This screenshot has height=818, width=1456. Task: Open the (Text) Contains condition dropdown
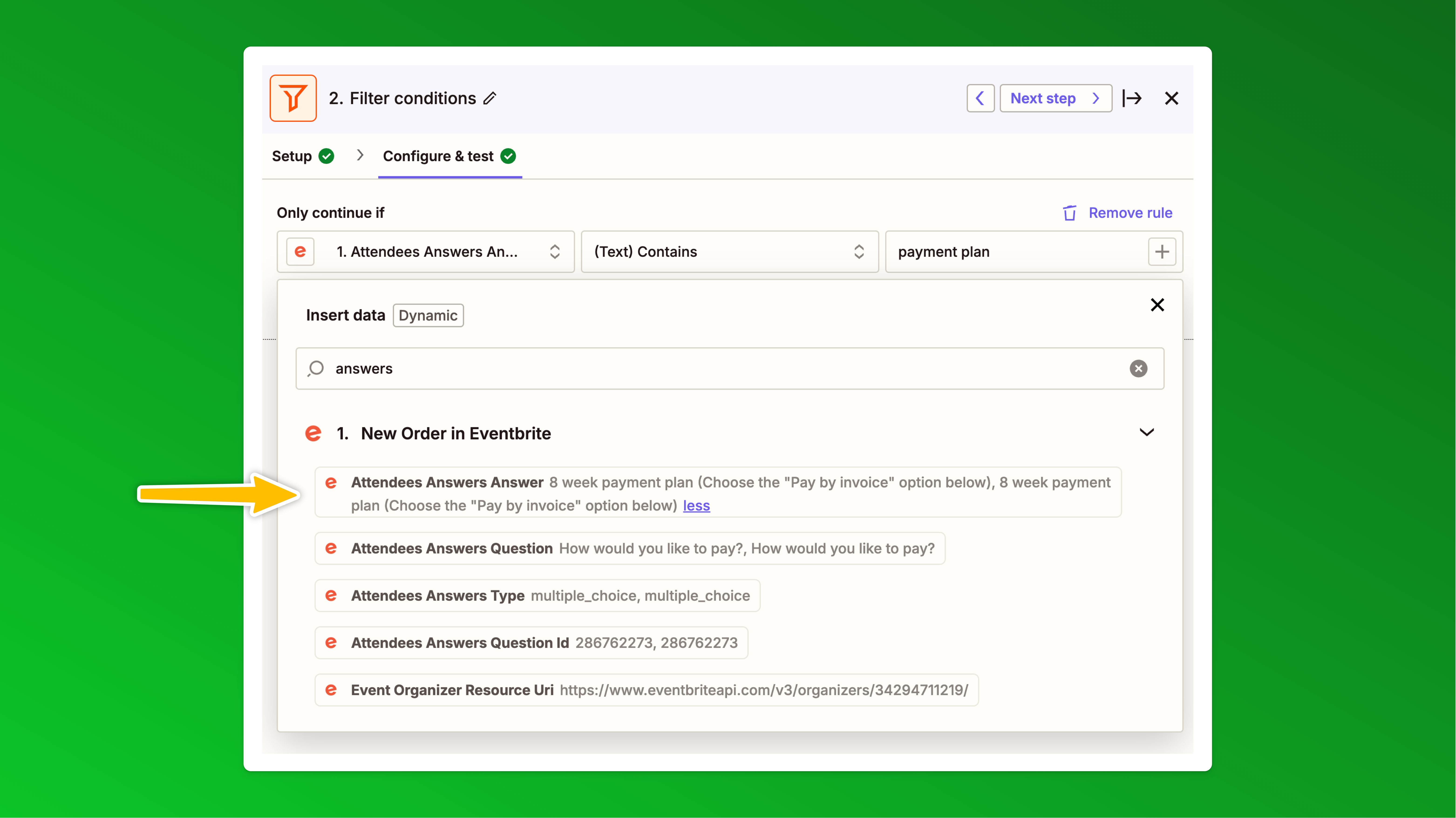tap(730, 251)
